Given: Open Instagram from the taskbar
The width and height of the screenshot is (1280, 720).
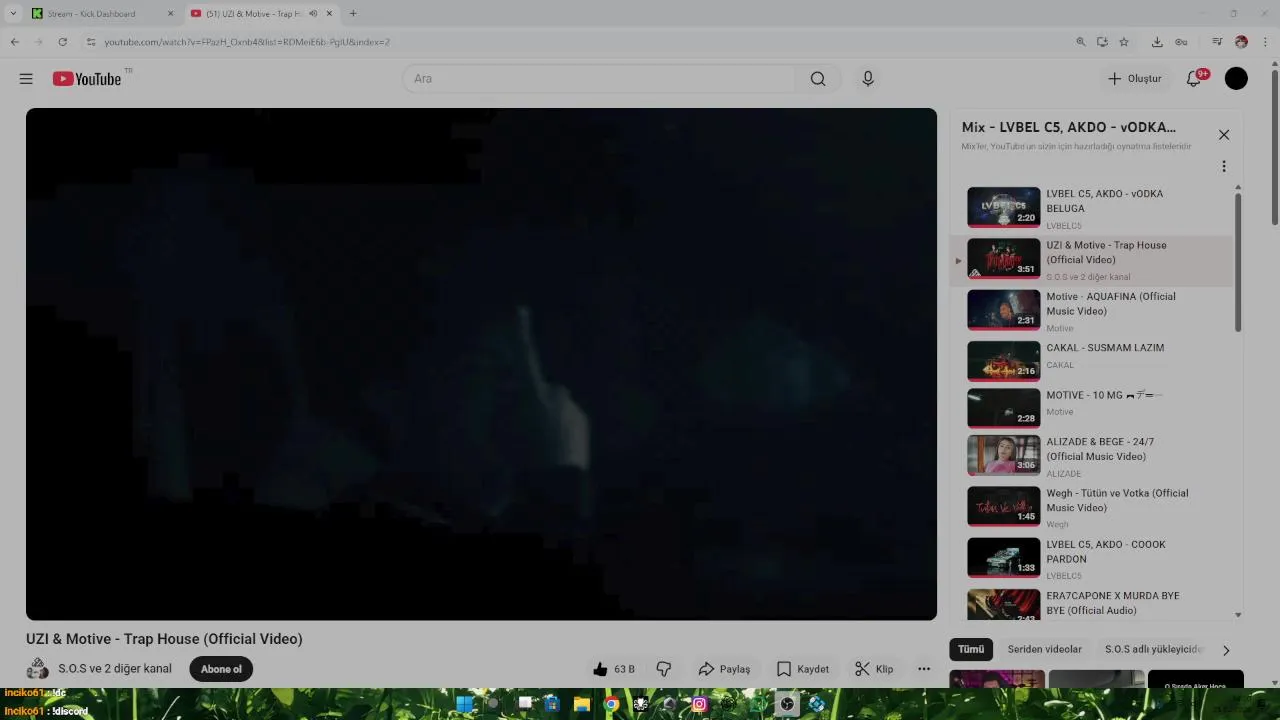Looking at the screenshot, I should (700, 704).
